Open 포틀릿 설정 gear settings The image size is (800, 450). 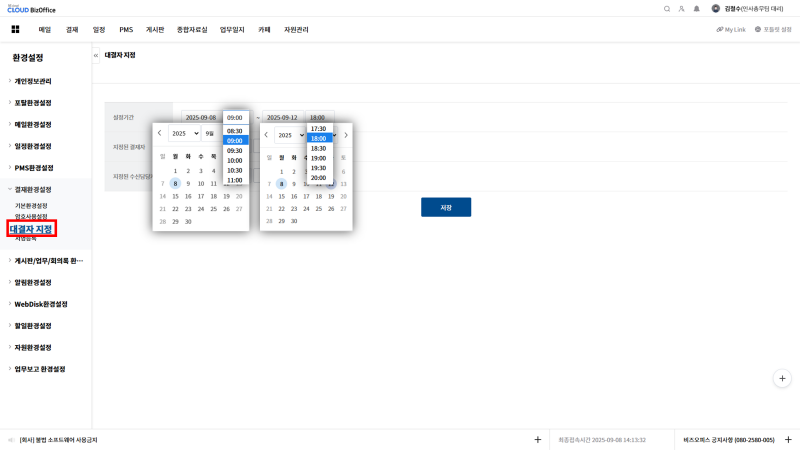[773, 30]
